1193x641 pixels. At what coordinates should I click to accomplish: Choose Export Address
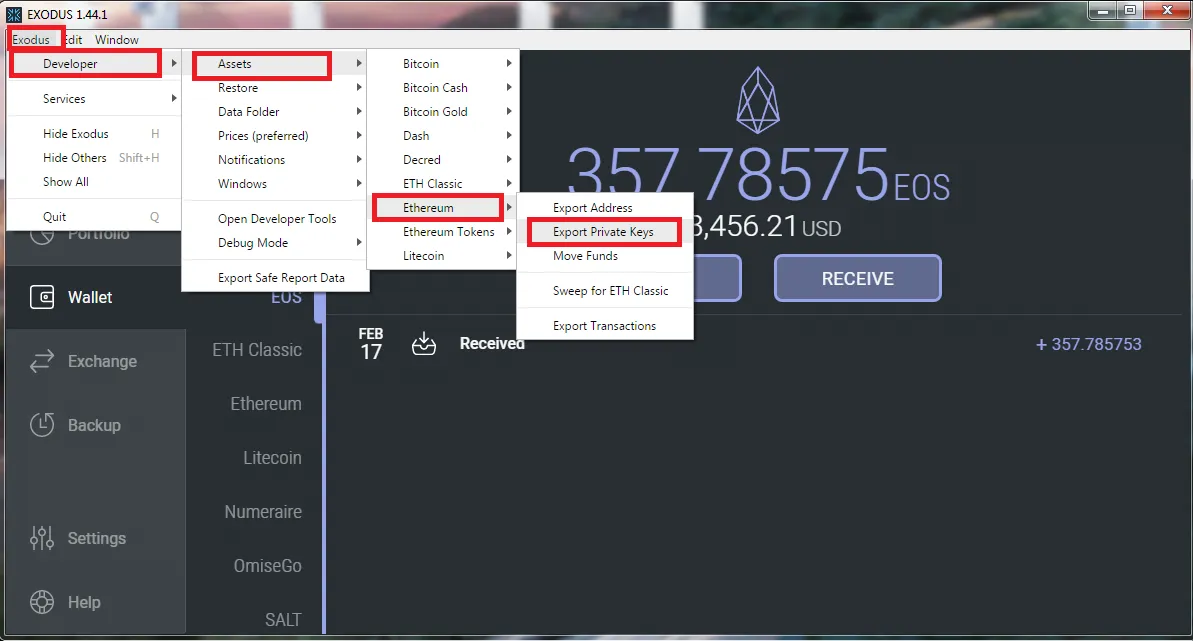tap(605, 208)
